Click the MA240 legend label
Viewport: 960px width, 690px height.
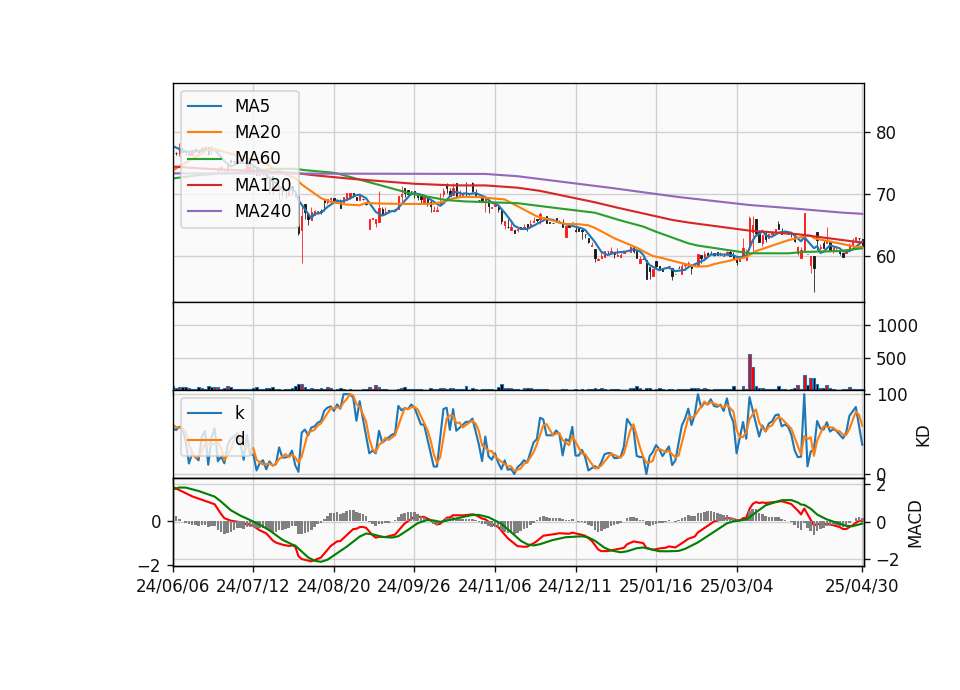(263, 211)
